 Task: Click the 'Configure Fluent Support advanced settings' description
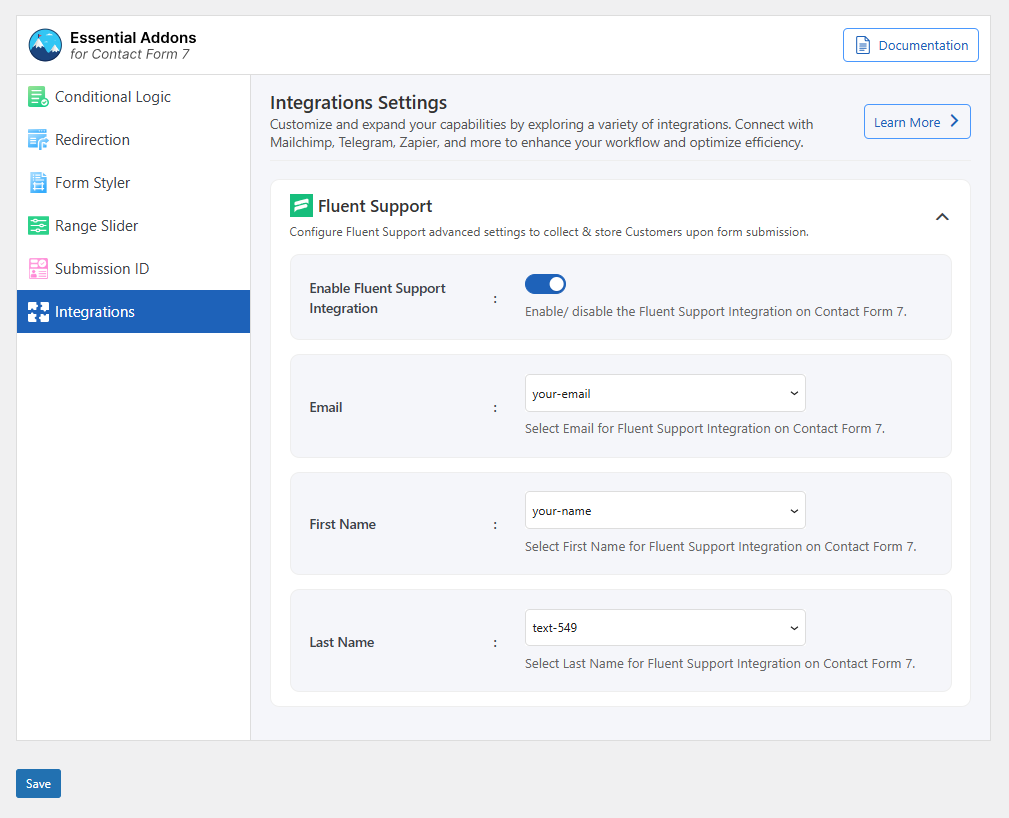point(549,232)
